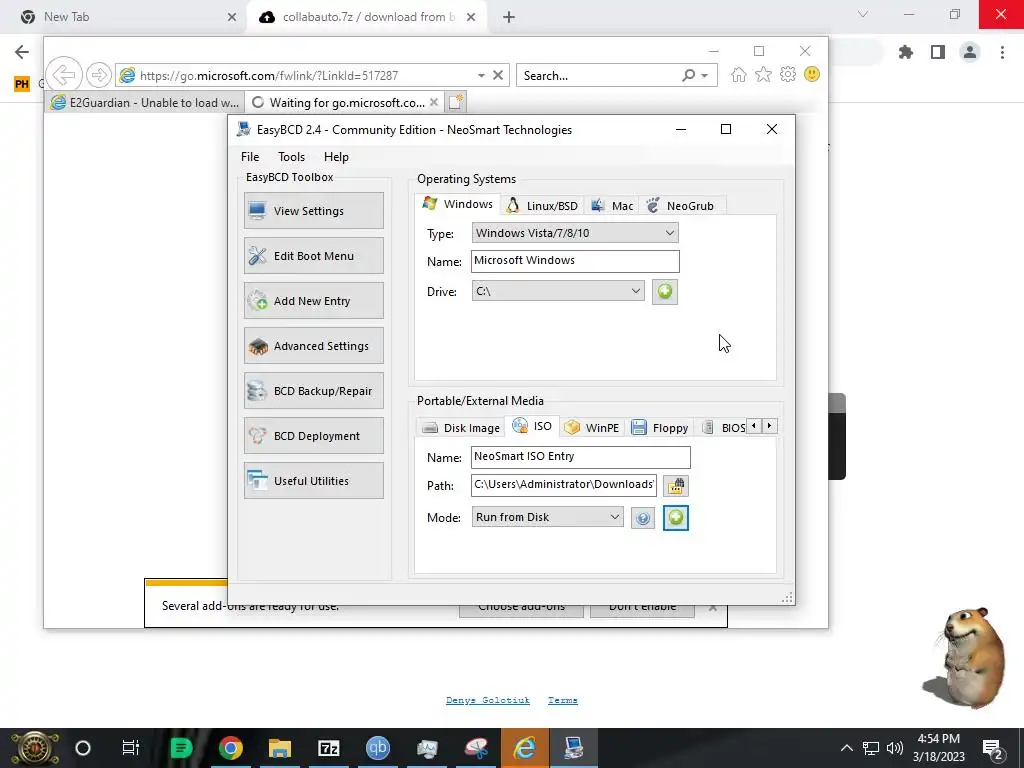Open Chrome from the taskbar
The height and width of the screenshot is (768, 1024).
(x=231, y=748)
